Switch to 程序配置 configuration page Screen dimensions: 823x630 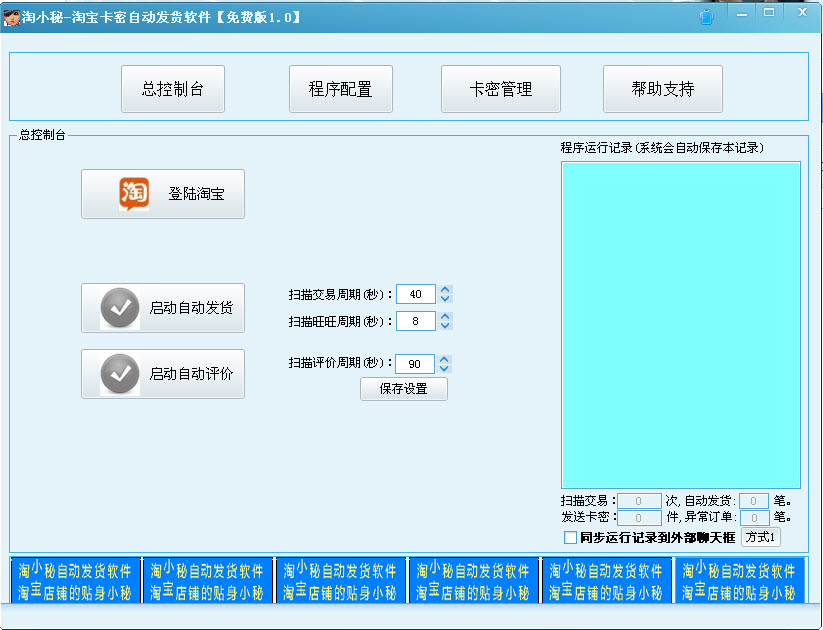pos(340,88)
